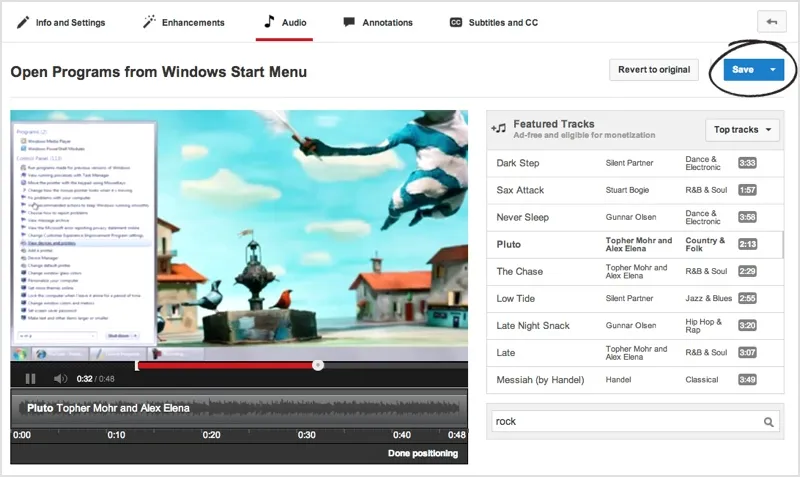
Task: Click the Pluto audio waveform track
Action: (x=239, y=408)
